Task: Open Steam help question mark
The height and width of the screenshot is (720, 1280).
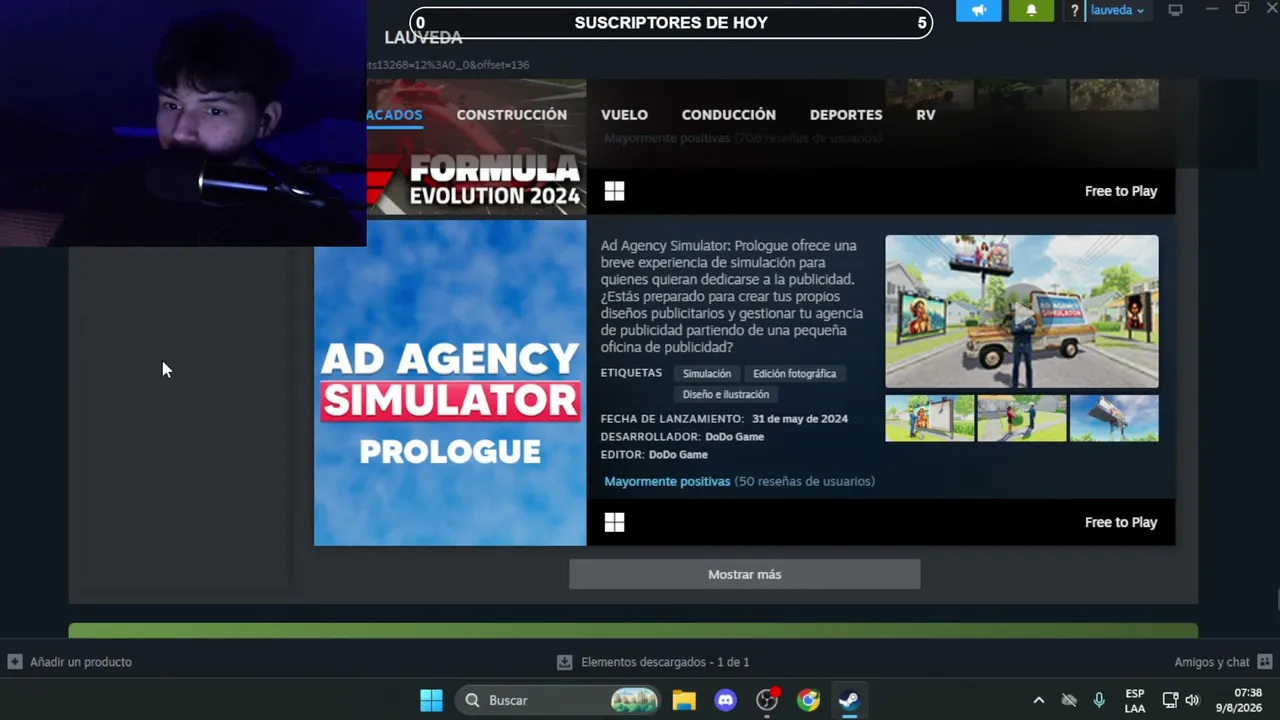Action: [x=1075, y=11]
